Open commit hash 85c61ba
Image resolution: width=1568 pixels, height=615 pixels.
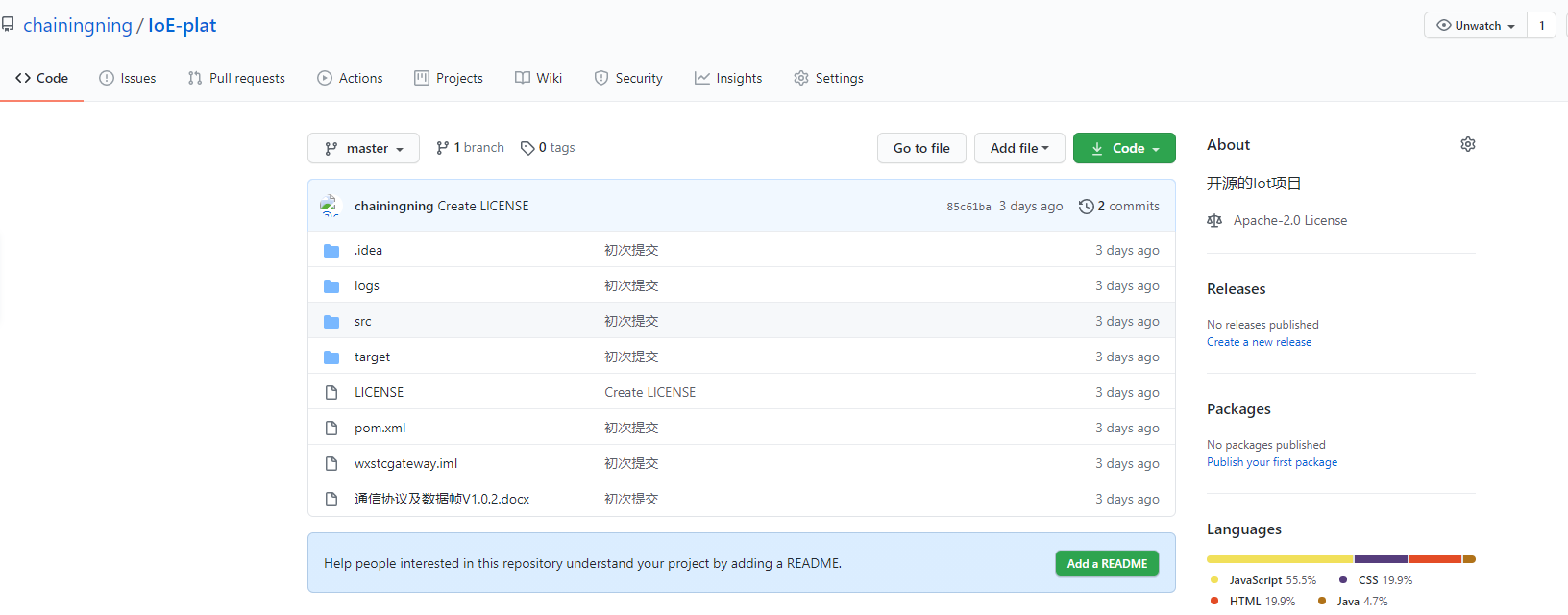[968, 207]
